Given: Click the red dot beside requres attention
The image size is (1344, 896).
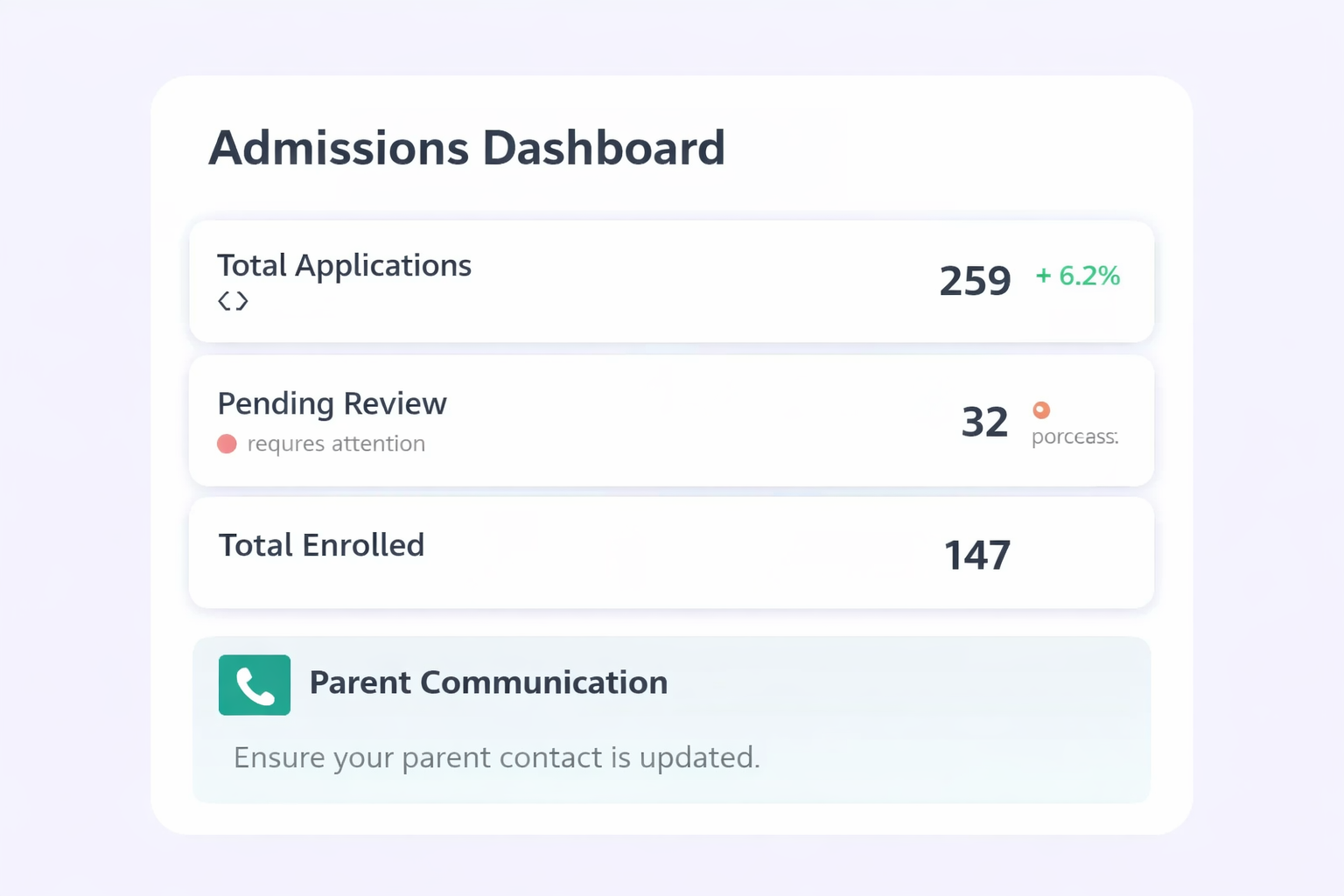Looking at the screenshot, I should point(227,444).
